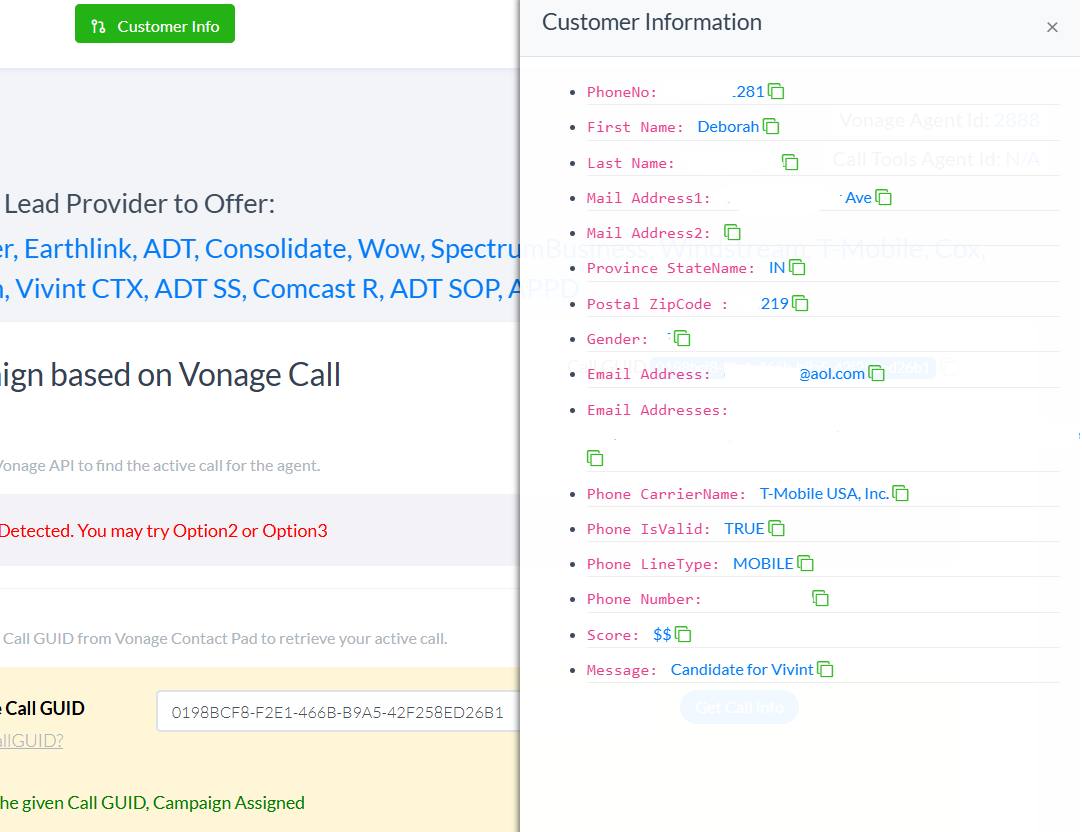Copy the Score value

point(683,634)
